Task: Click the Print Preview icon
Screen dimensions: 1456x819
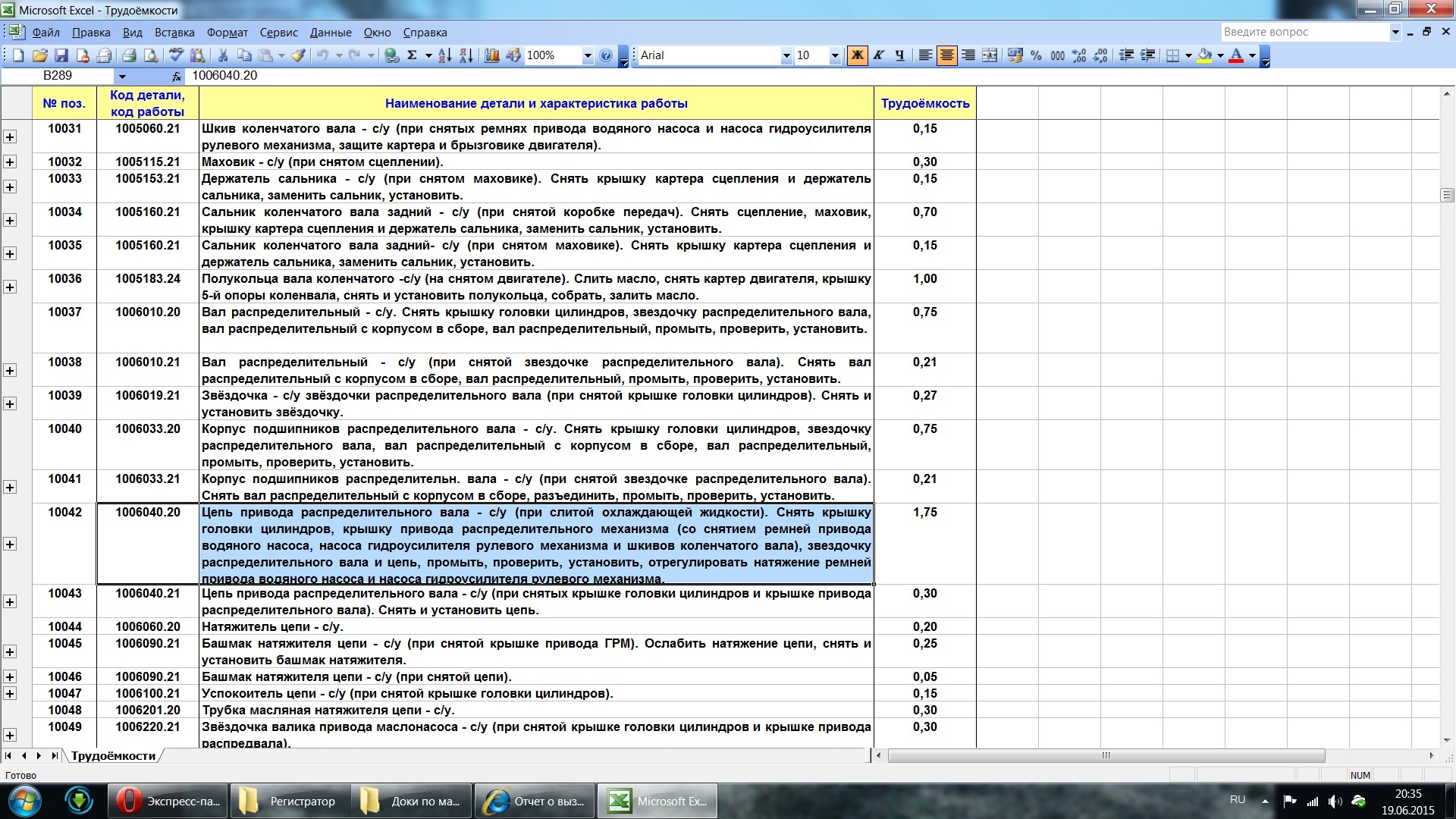Action: tap(151, 55)
